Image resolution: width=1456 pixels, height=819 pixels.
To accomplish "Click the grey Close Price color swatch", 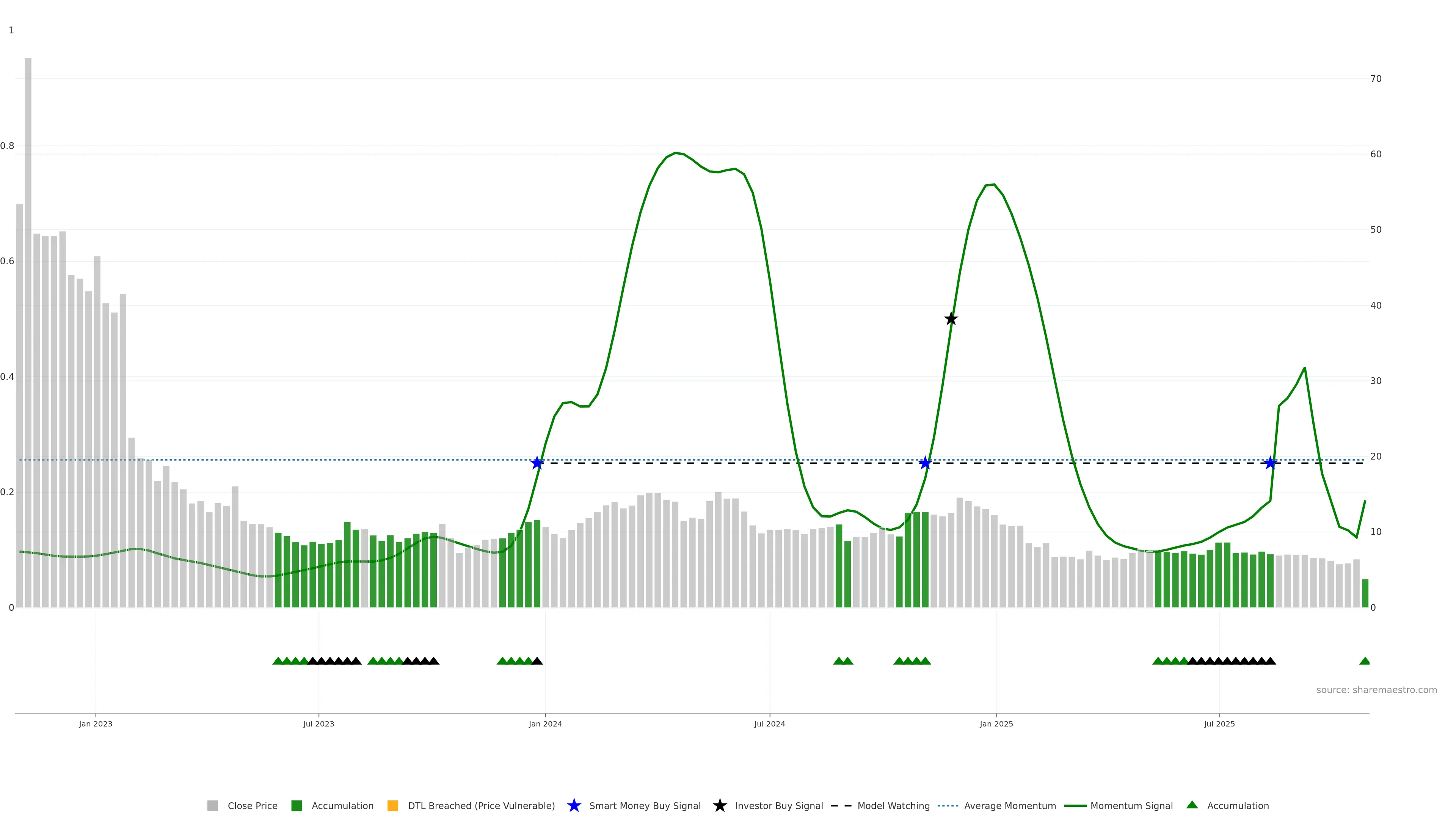I will pos(212,805).
